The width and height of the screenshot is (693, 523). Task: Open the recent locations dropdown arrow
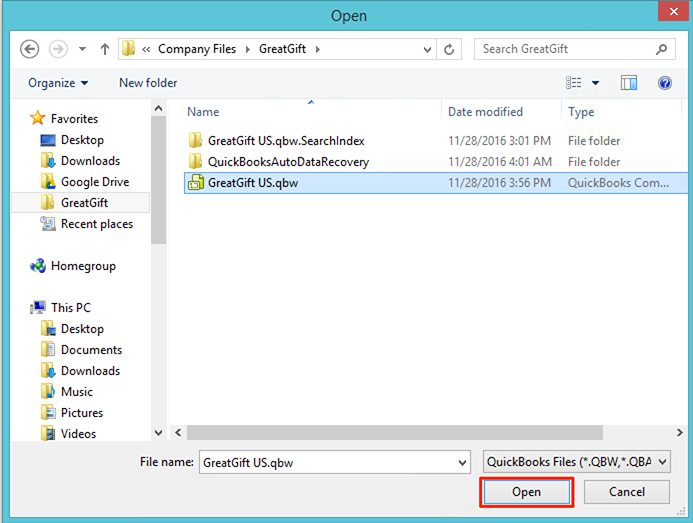click(x=82, y=49)
